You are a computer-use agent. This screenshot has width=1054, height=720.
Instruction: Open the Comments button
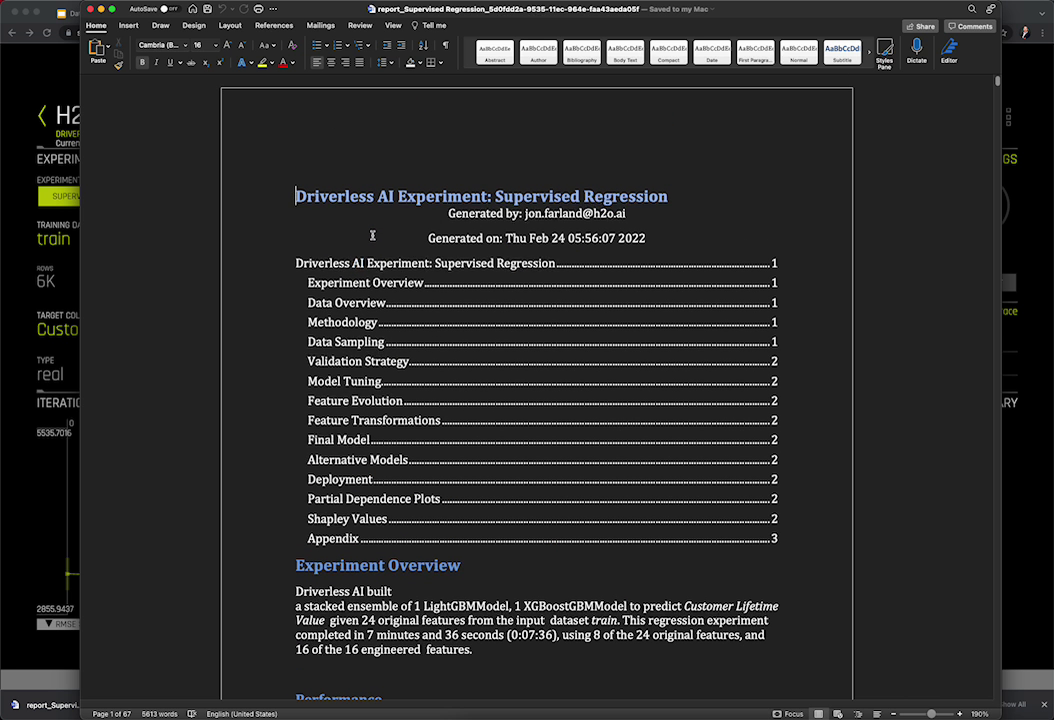(970, 26)
